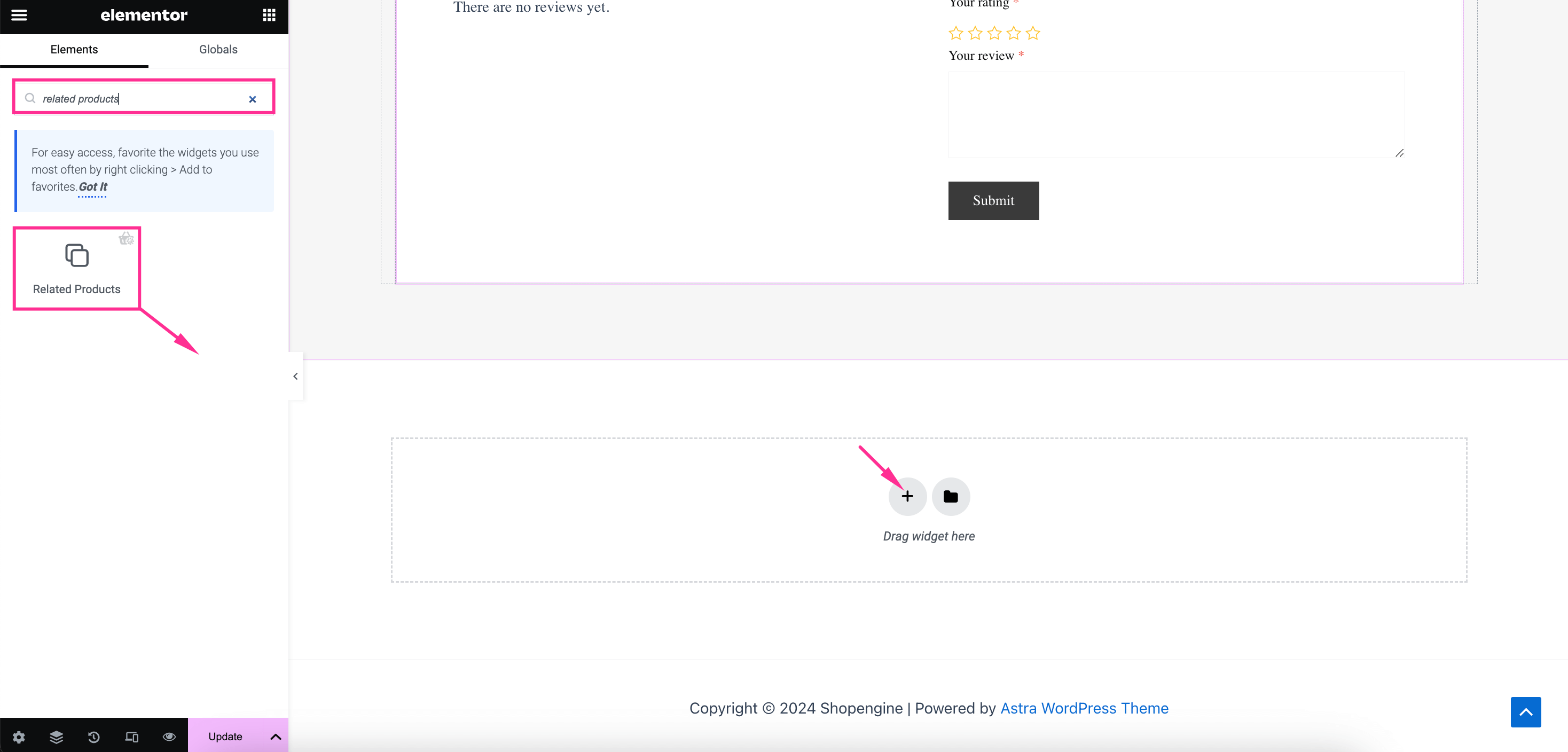
Task: Select the fifth rating star
Action: pos(1033,33)
